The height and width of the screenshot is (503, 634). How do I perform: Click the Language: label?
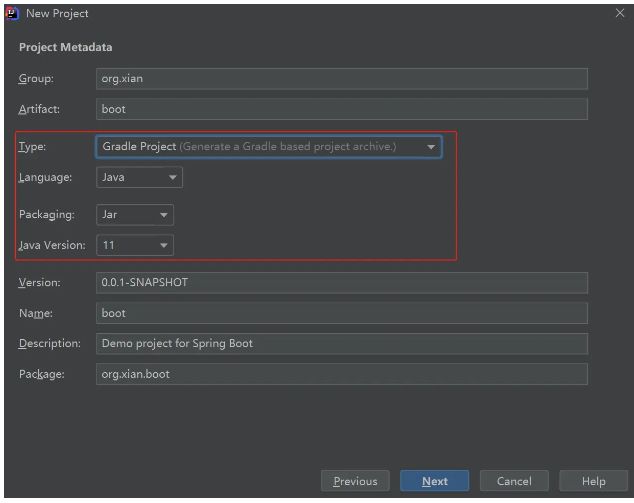pos(45,178)
